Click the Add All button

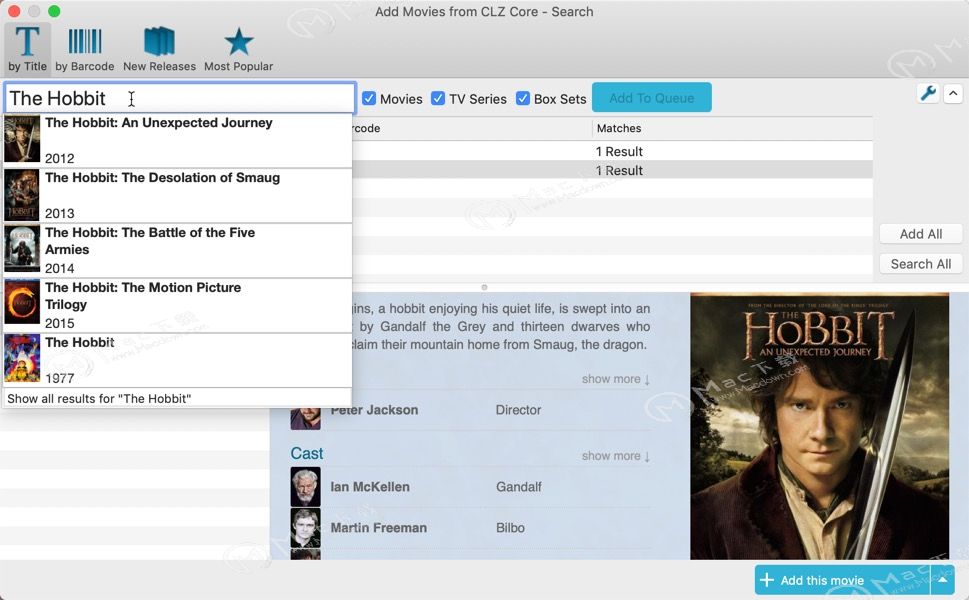click(921, 234)
